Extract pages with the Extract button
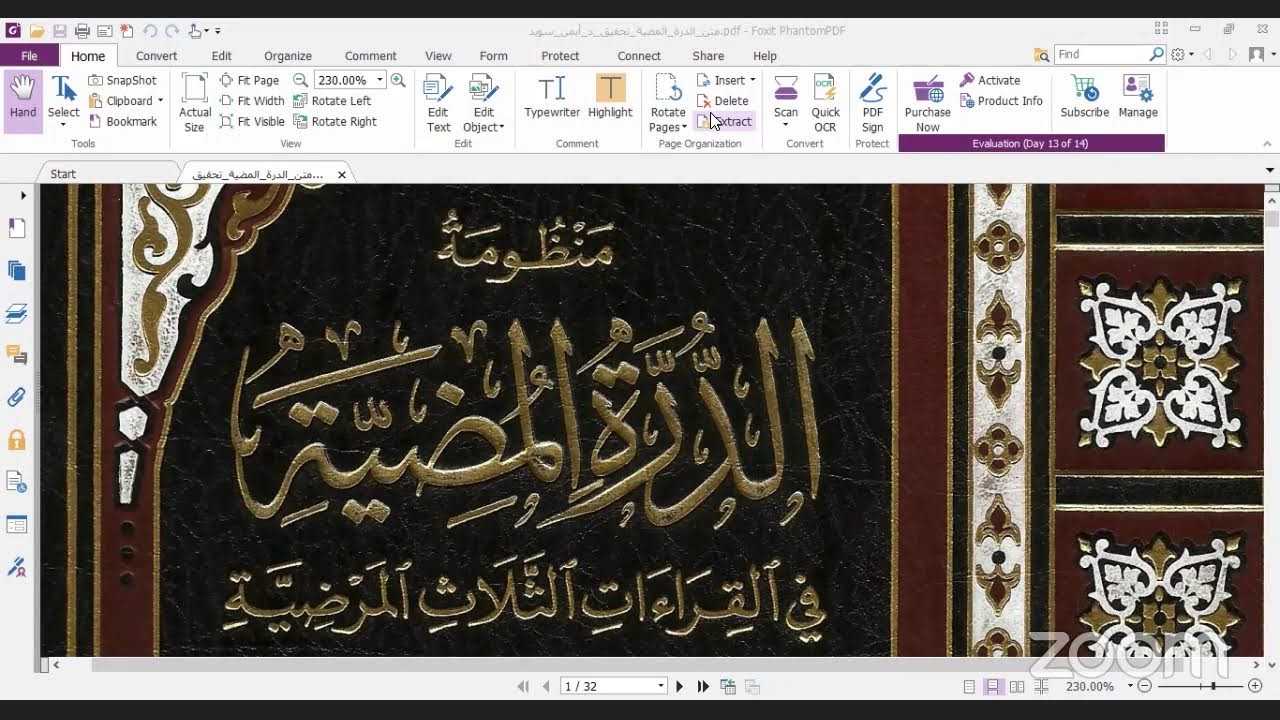Viewport: 1280px width, 720px height. 724,122
